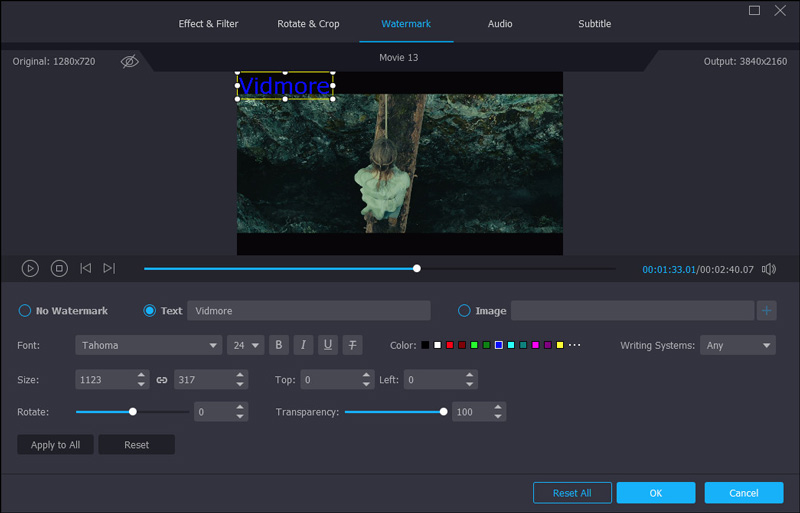This screenshot has height=513, width=800.
Task: Jump to next frame
Action: click(109, 268)
